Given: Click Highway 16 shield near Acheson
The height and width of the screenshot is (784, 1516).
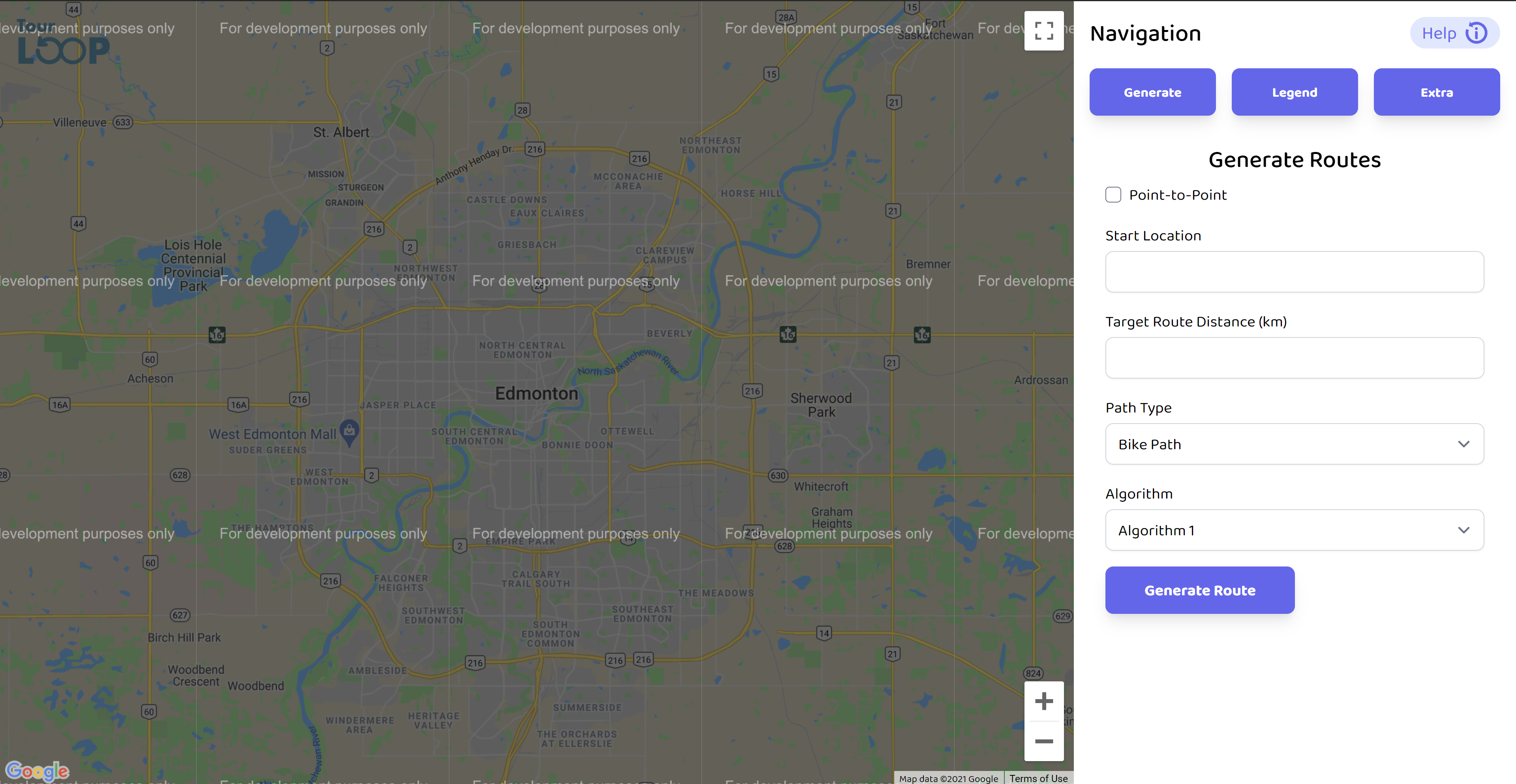Looking at the screenshot, I should (217, 335).
